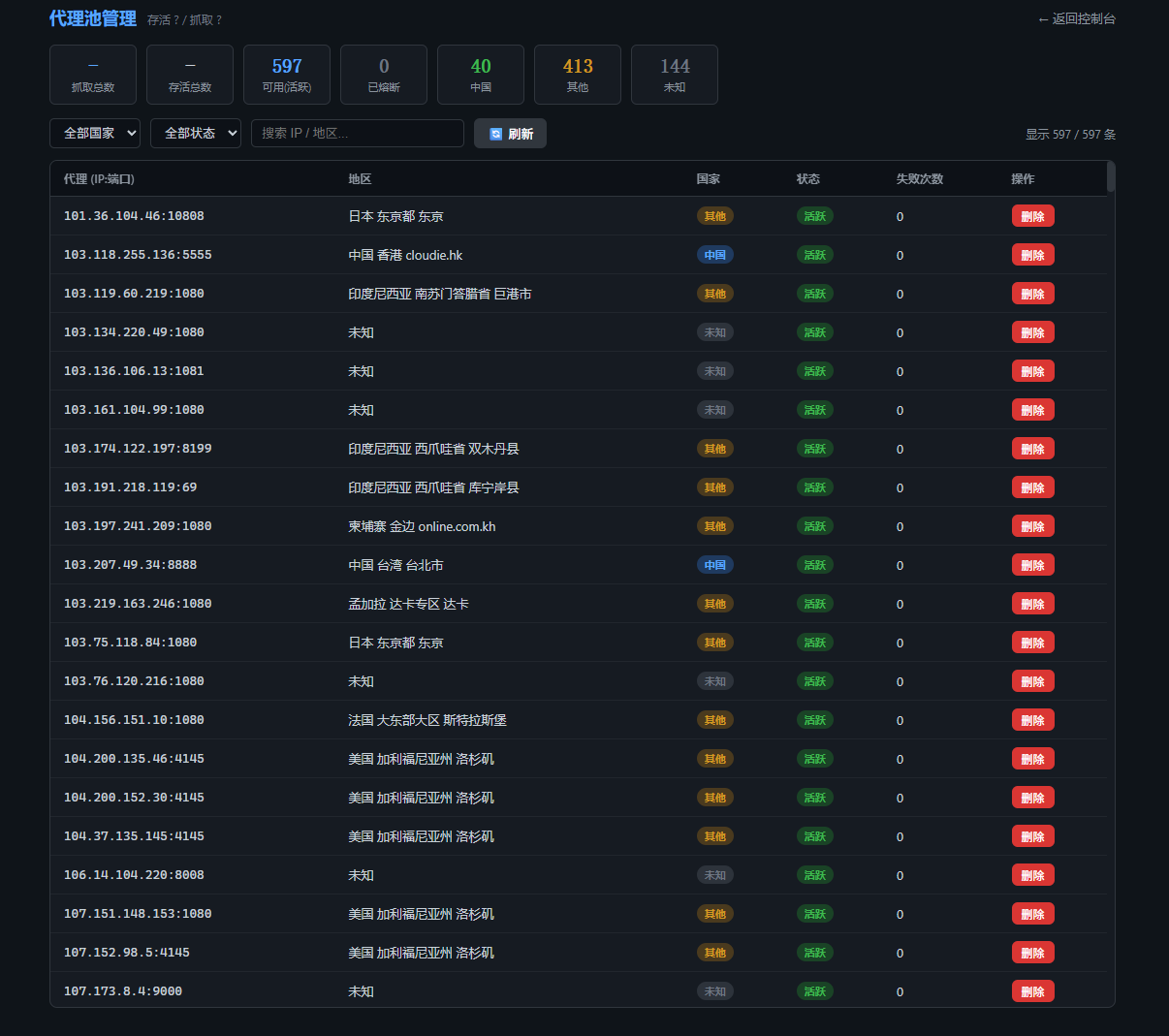
Task: Click the 存活总数 stat card
Action: click(190, 75)
